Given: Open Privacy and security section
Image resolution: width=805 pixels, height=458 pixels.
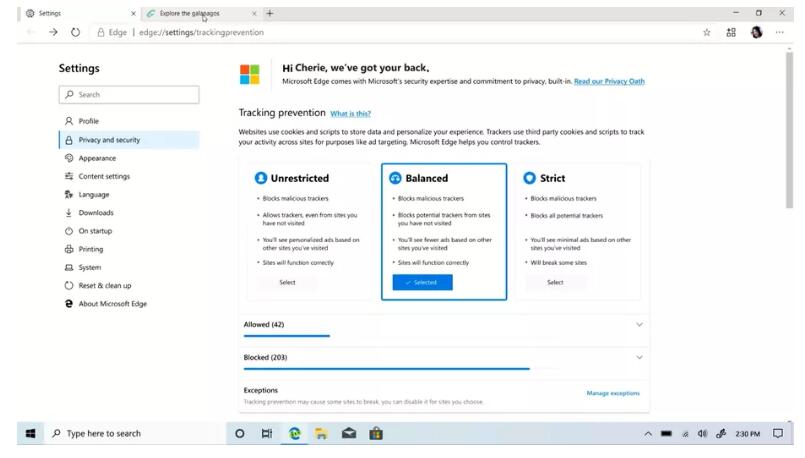Looking at the screenshot, I should pyautogui.click(x=129, y=140).
